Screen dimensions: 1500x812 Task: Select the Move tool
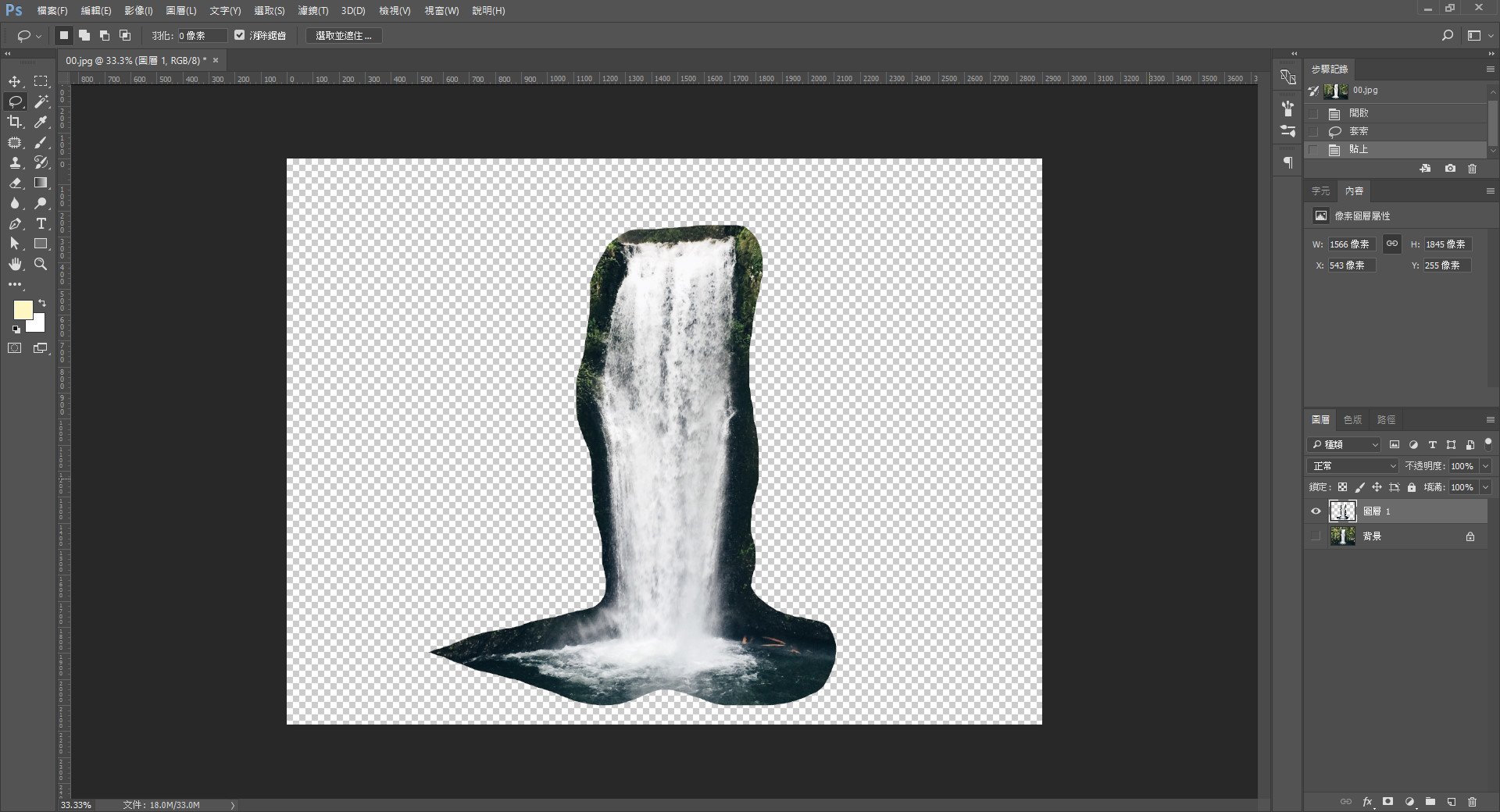(15, 81)
